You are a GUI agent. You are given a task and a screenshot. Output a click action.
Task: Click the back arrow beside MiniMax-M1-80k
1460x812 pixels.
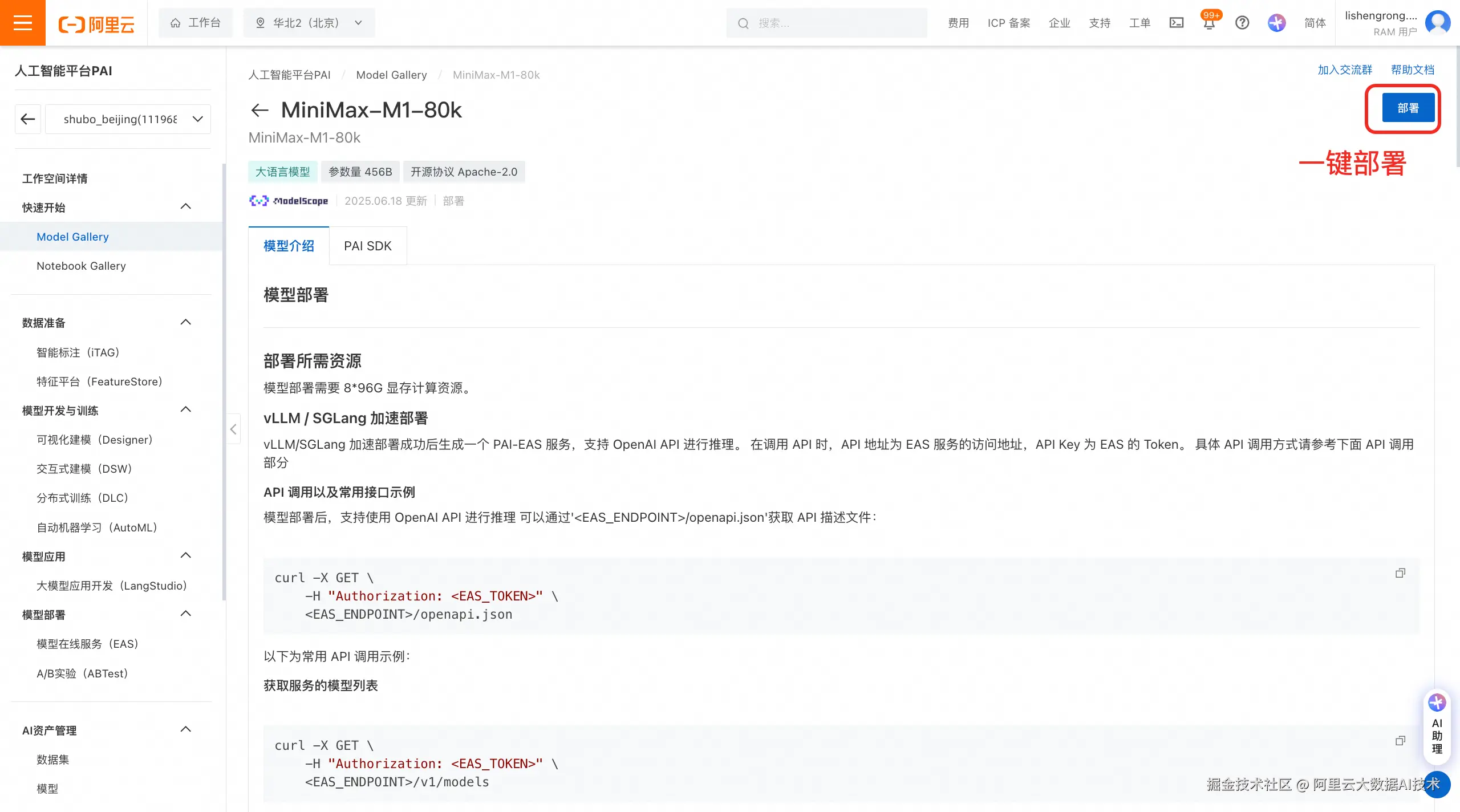[259, 109]
